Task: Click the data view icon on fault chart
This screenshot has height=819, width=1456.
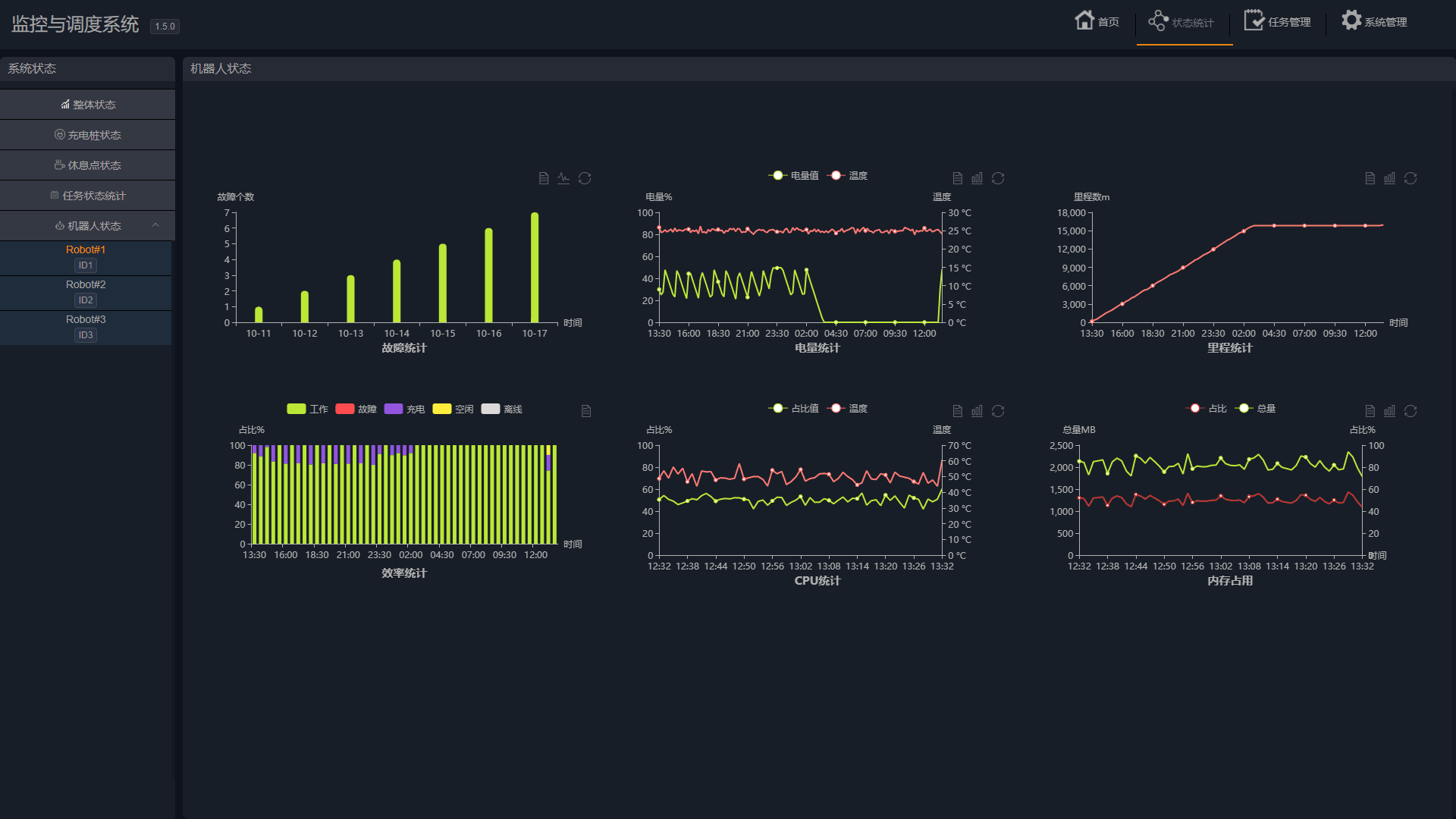Action: point(544,178)
